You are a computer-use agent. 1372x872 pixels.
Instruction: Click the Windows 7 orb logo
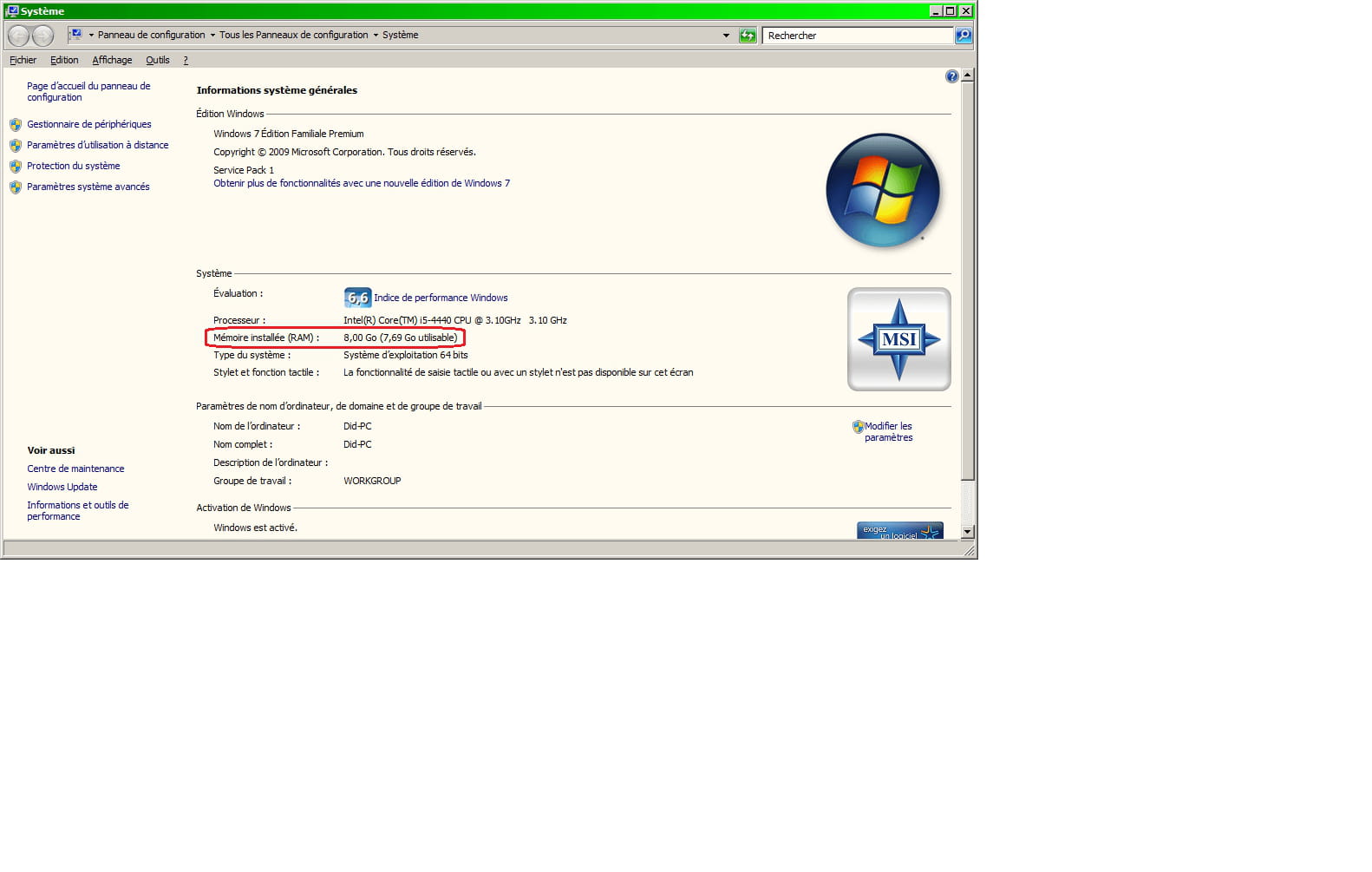883,190
